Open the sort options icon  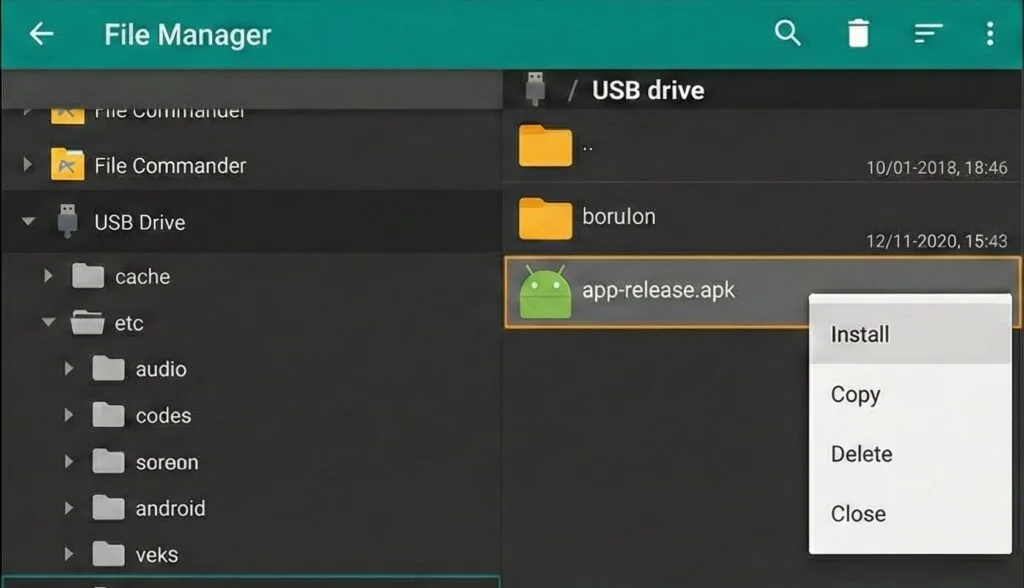[927, 33]
